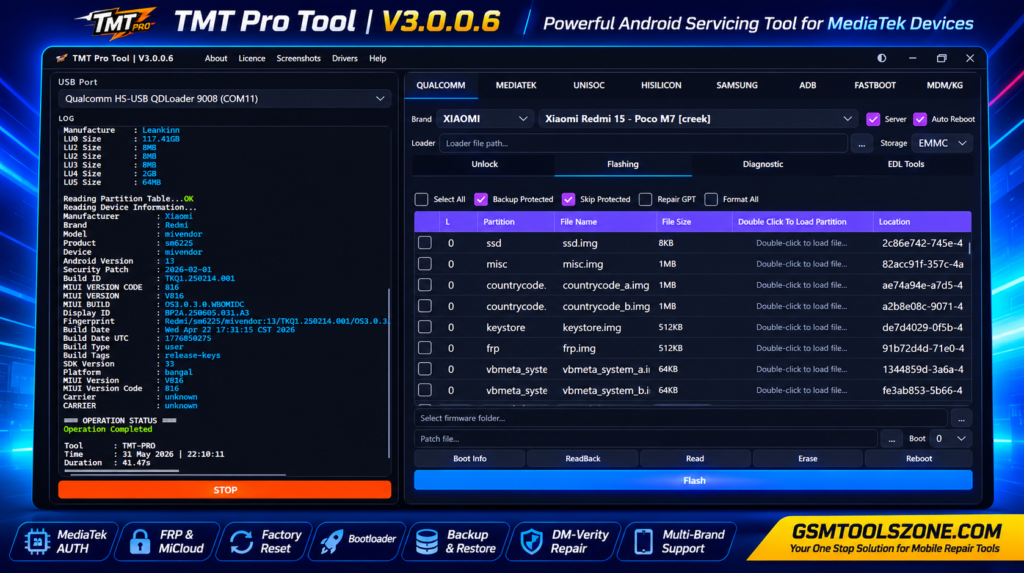Viewport: 1024px width, 573px height.
Task: Switch to the MEDIATEK tab
Action: click(516, 86)
